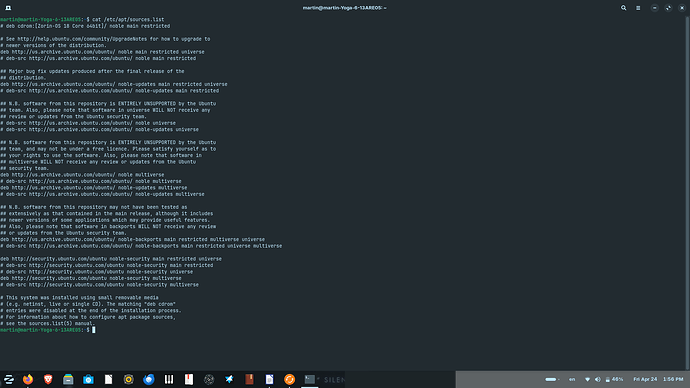Click the new tab icon in terminal header

(8, 8)
